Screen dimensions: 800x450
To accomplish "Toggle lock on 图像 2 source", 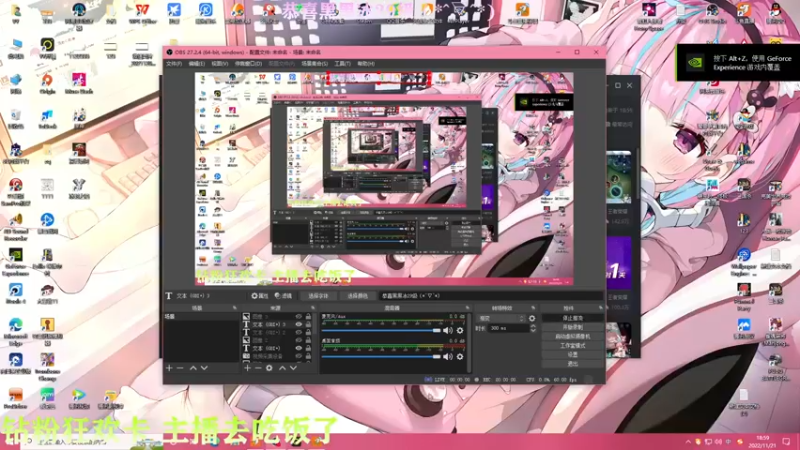I will 308,340.
